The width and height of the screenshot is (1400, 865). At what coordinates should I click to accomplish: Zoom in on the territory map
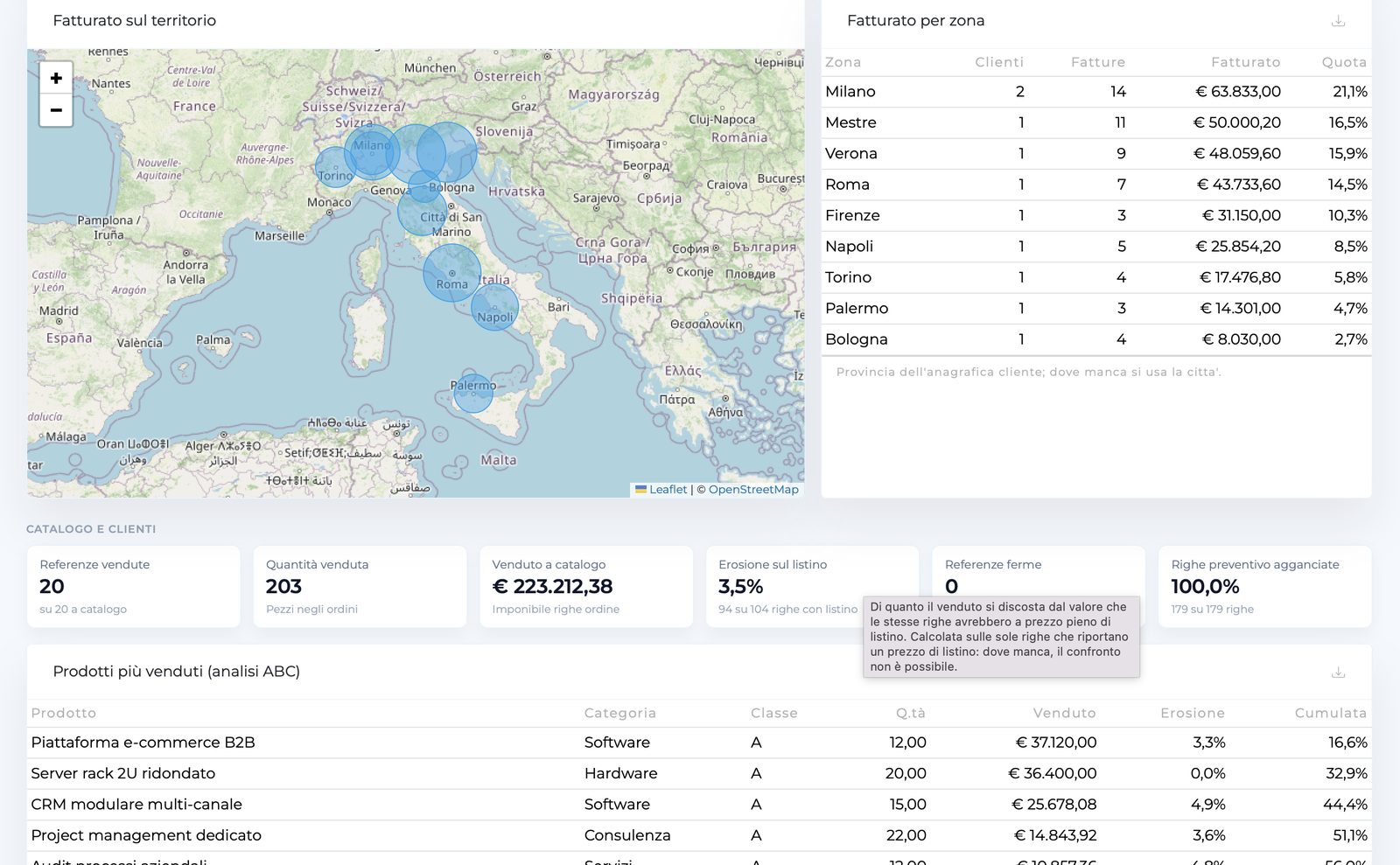click(x=56, y=78)
